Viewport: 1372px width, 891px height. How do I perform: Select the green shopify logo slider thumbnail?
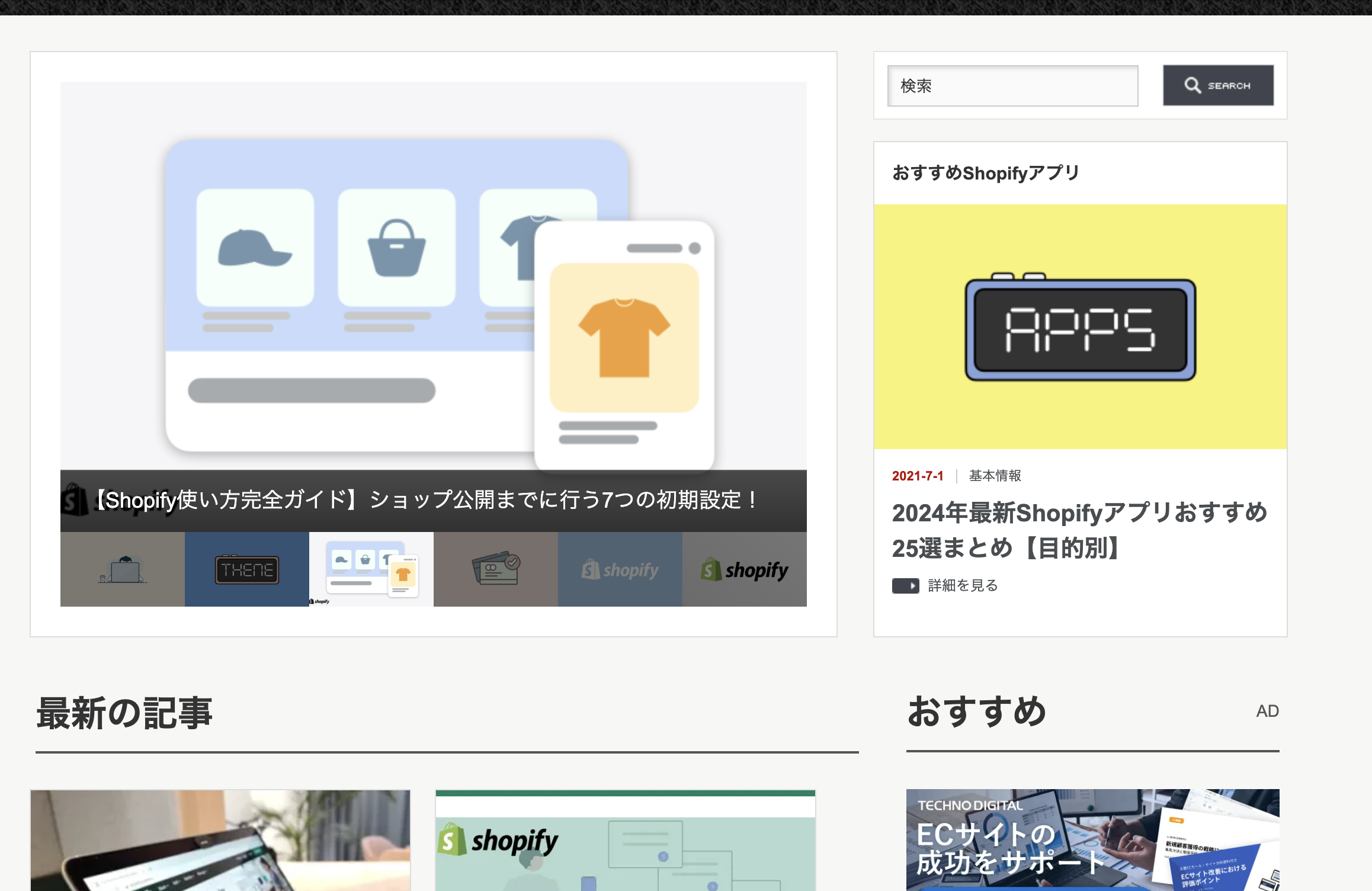745,569
